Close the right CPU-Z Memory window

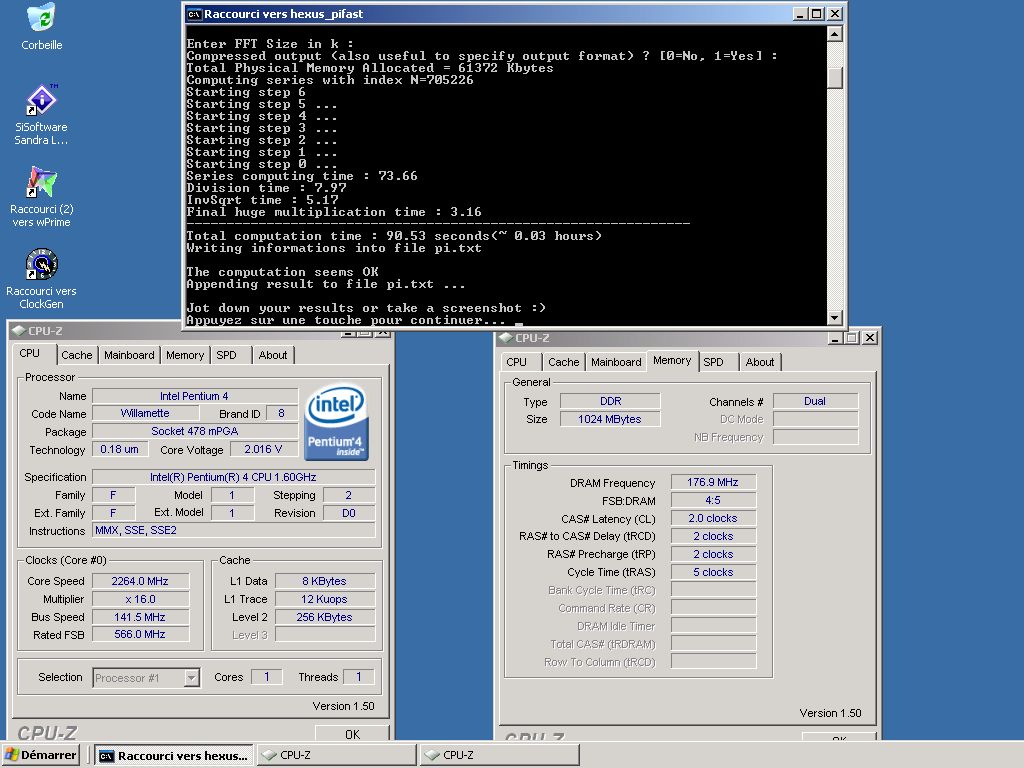coord(870,338)
